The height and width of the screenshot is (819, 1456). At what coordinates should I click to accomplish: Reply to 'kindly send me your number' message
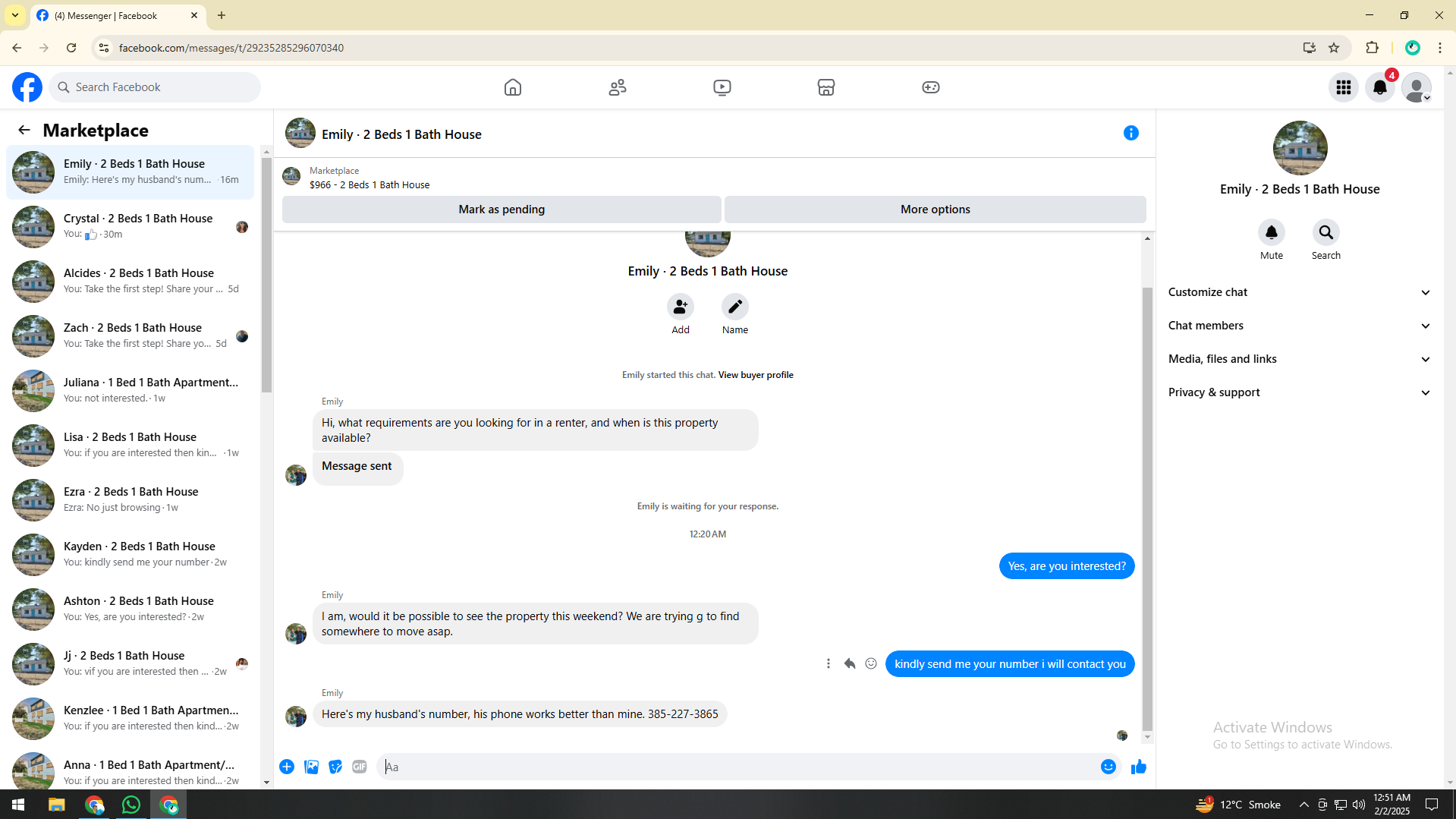[x=850, y=663]
